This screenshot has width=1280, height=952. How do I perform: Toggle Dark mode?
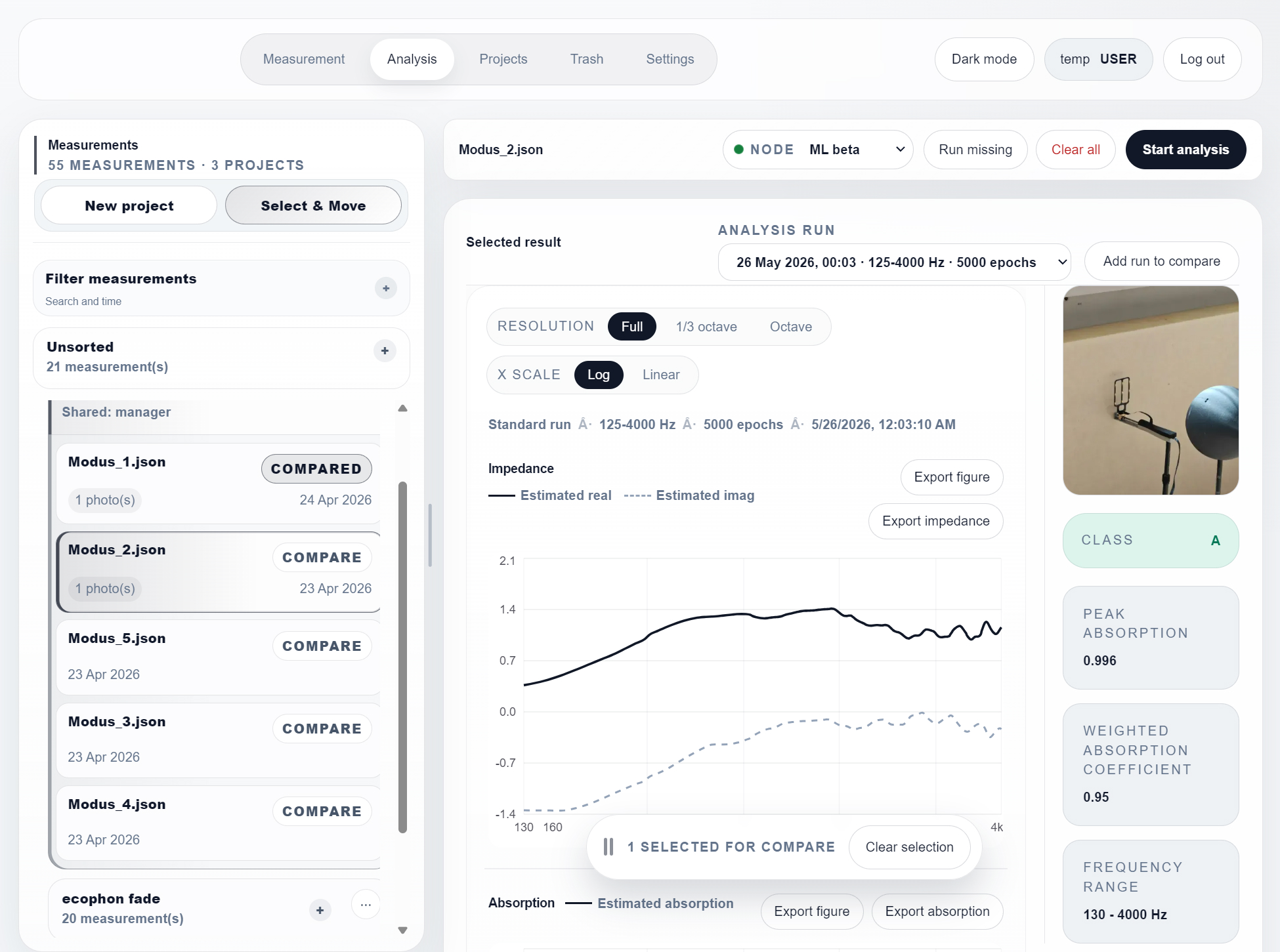click(984, 59)
